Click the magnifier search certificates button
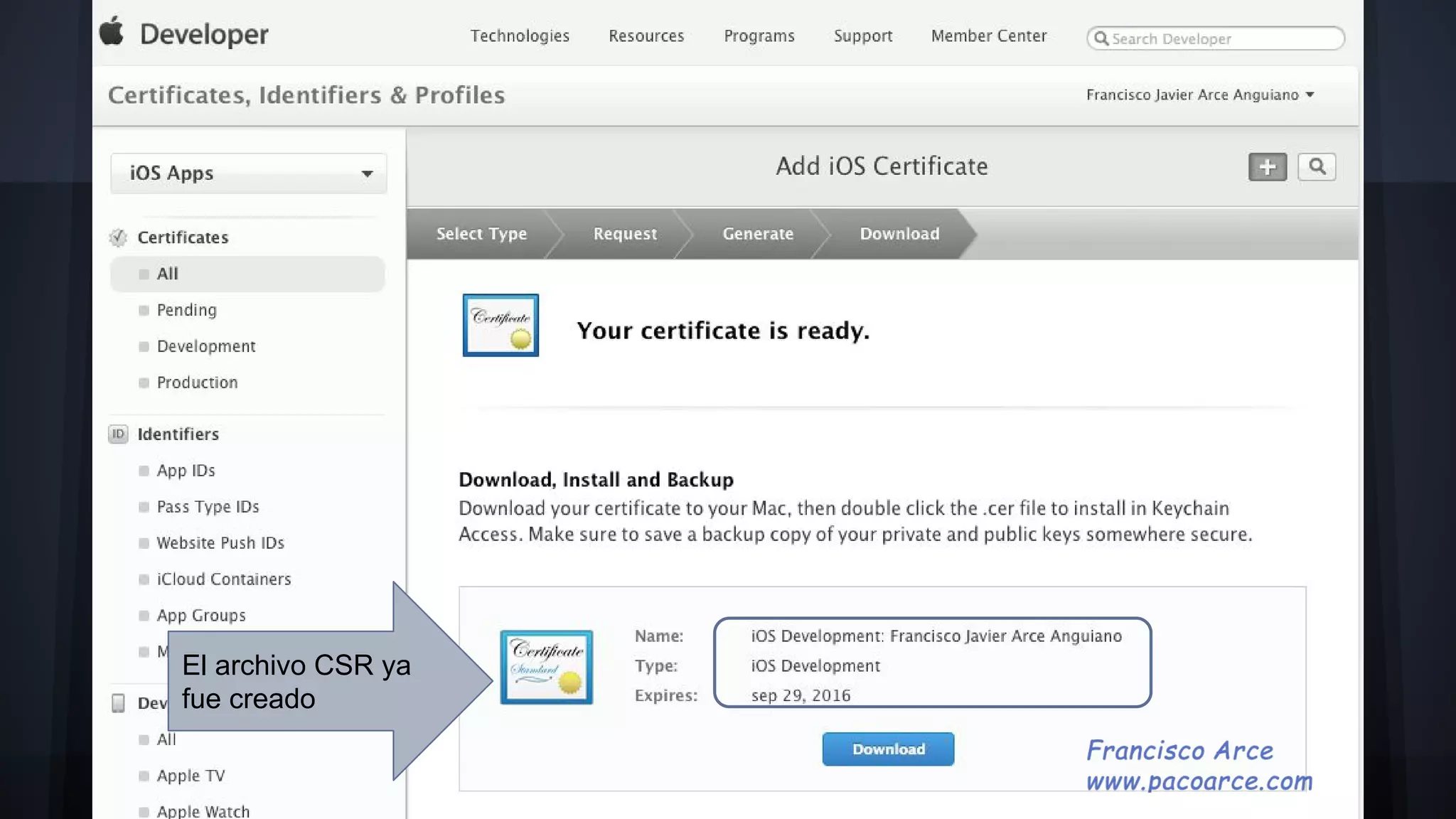The width and height of the screenshot is (1456, 819). tap(1317, 167)
